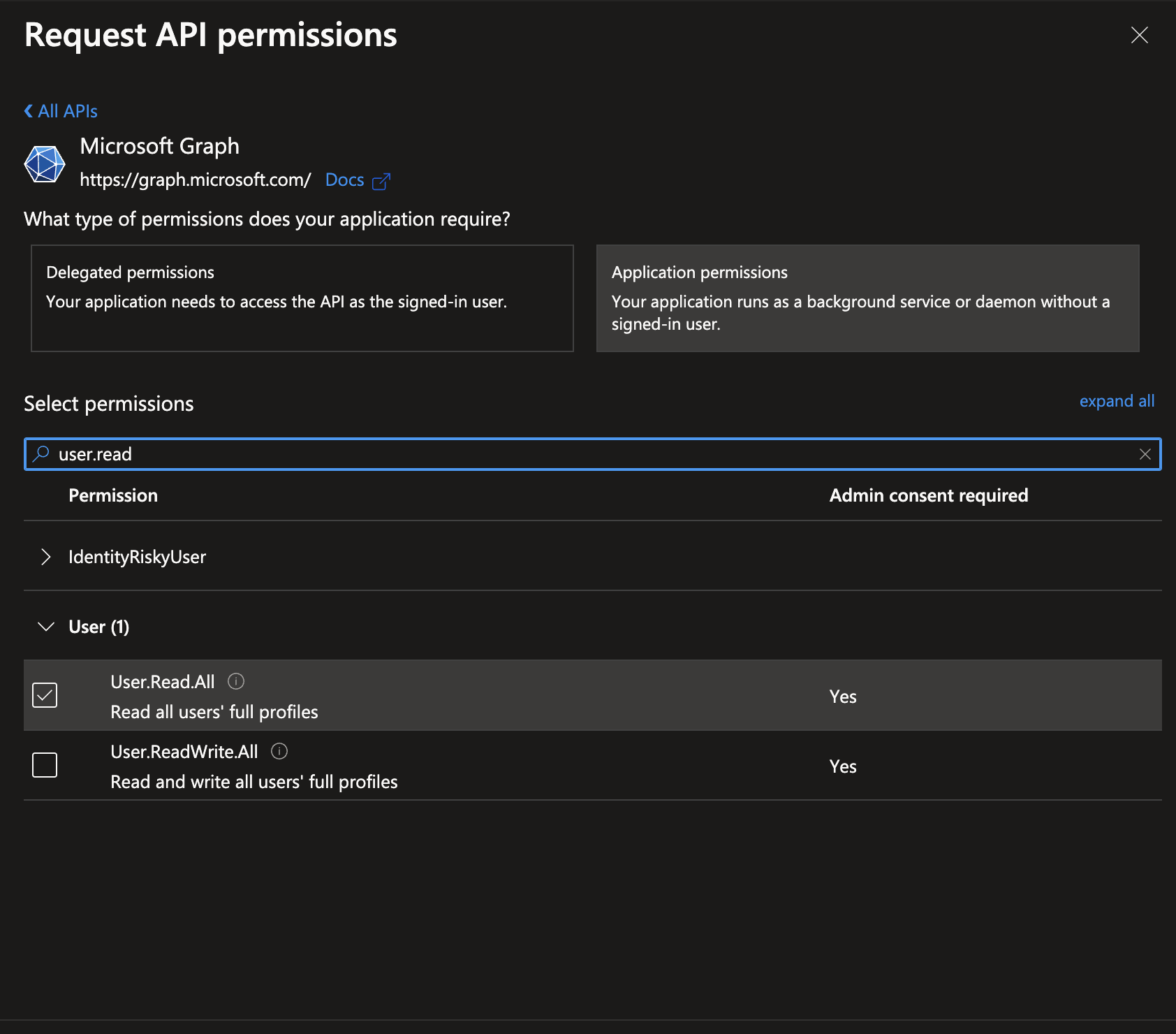Image resolution: width=1176 pixels, height=1034 pixels.
Task: Click expand all to open every group
Action: (1116, 401)
